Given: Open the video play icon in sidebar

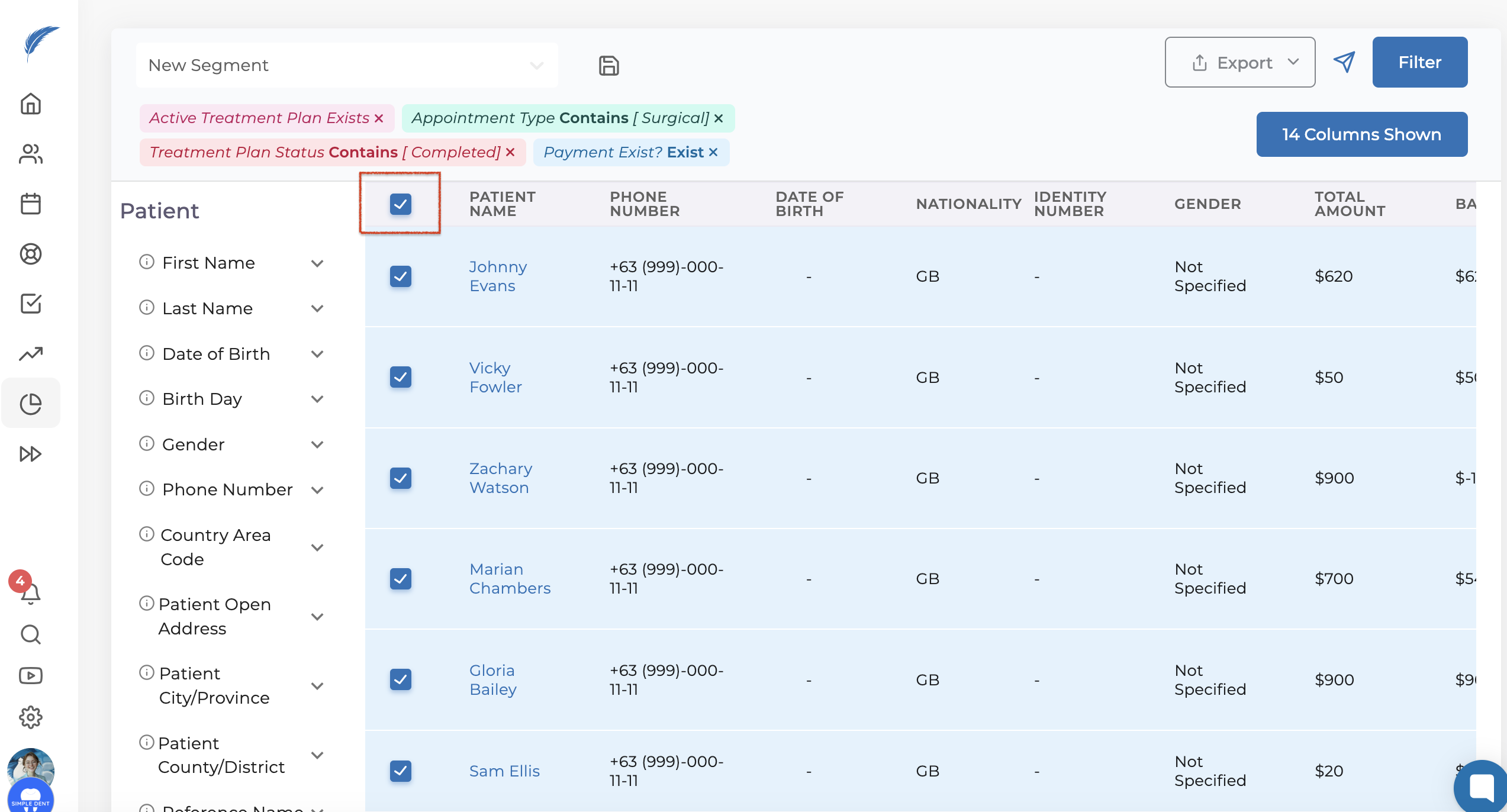Looking at the screenshot, I should point(31,676).
